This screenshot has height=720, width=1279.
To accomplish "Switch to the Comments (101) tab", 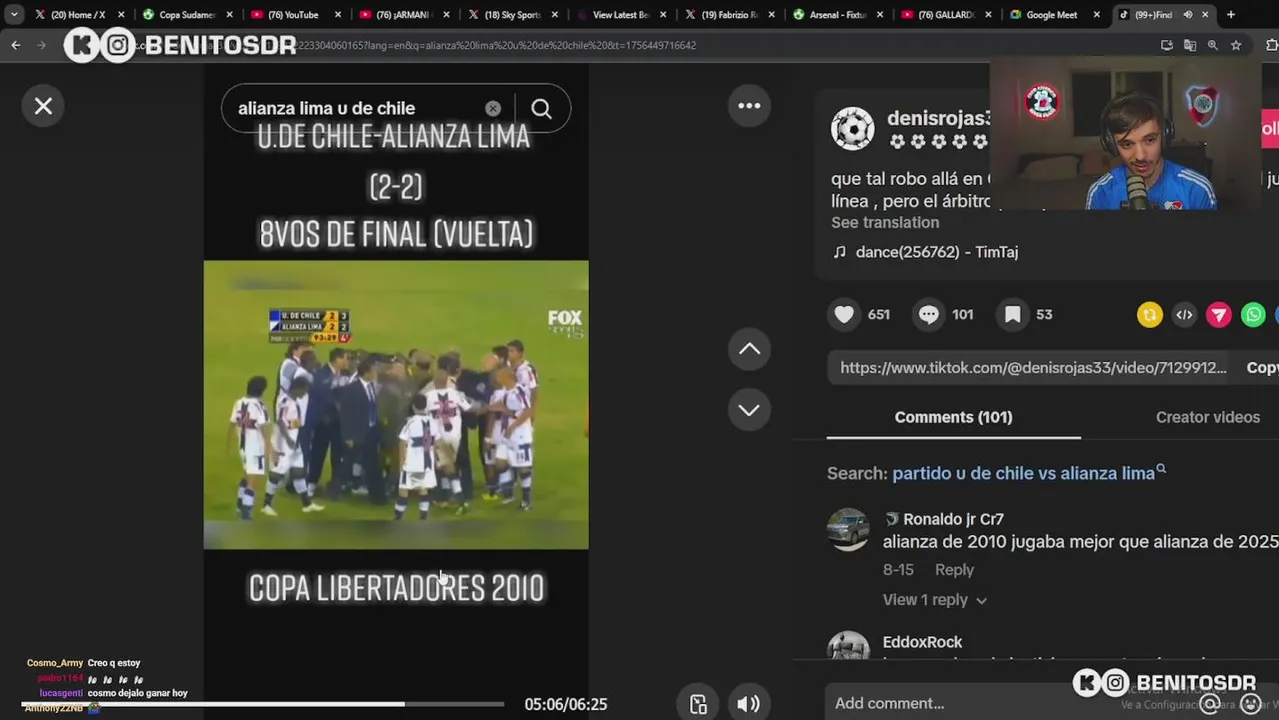I will pos(953,417).
